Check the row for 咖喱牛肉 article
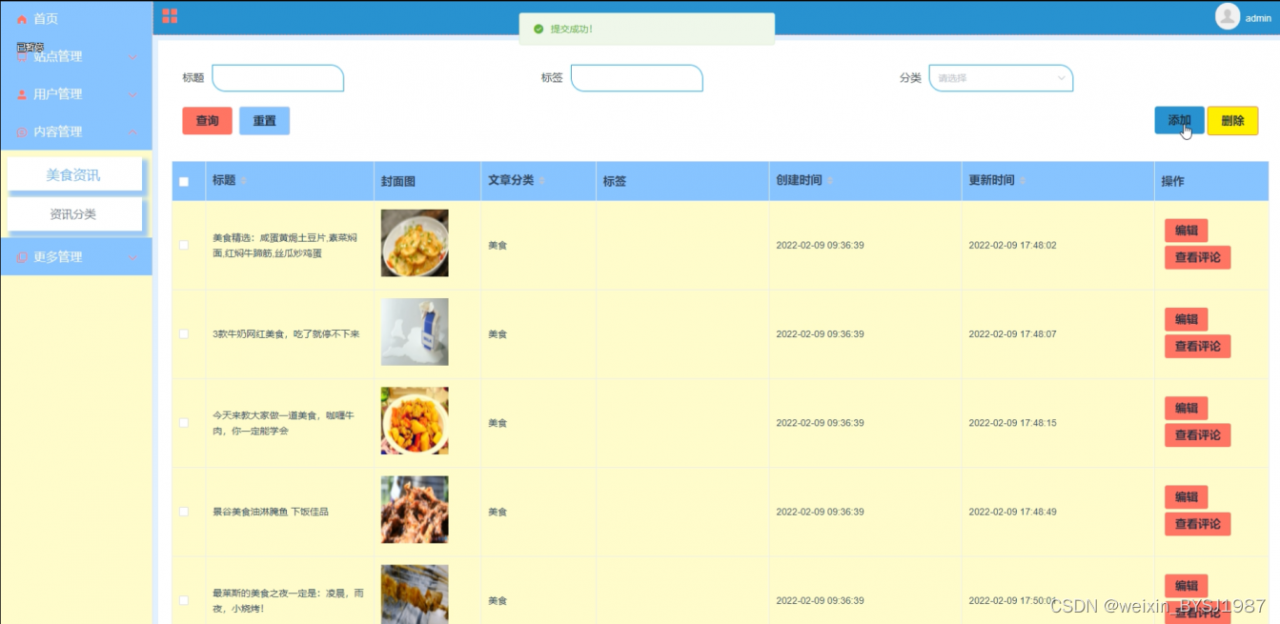Image resolution: width=1280 pixels, height=624 pixels. [x=183, y=423]
